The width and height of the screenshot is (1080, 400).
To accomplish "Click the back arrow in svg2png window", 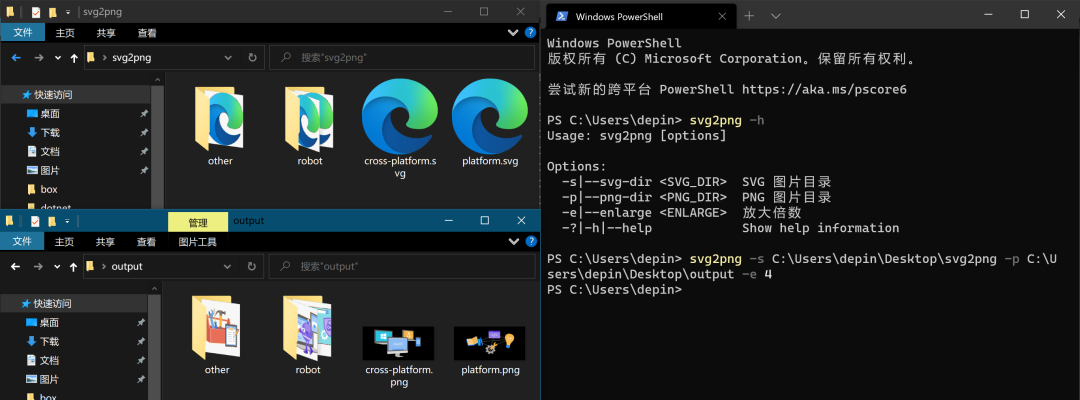I will coord(17,58).
